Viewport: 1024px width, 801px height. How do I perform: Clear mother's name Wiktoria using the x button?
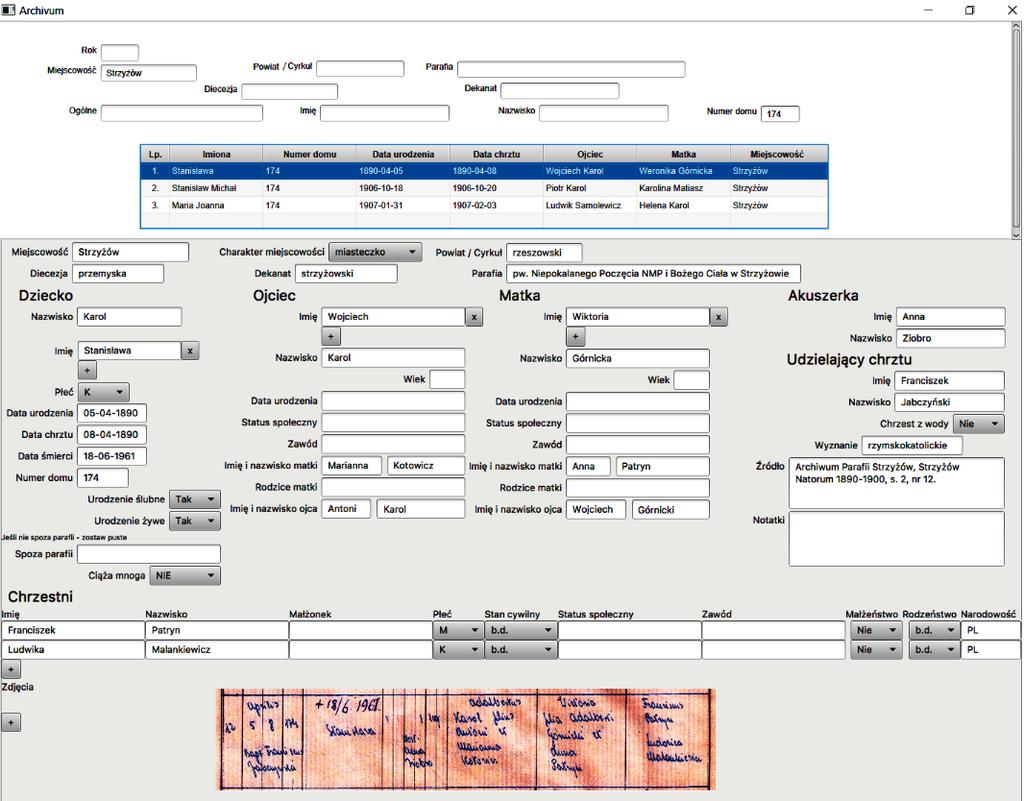pos(718,317)
